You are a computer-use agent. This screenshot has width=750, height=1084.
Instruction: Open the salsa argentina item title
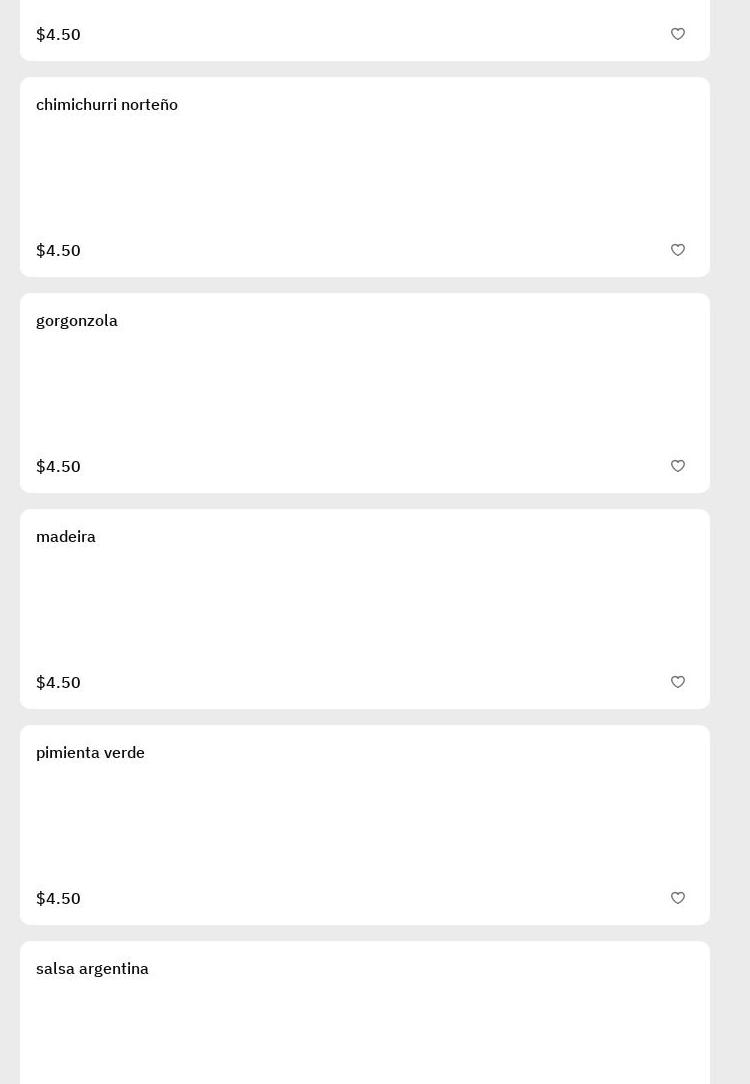coord(92,969)
